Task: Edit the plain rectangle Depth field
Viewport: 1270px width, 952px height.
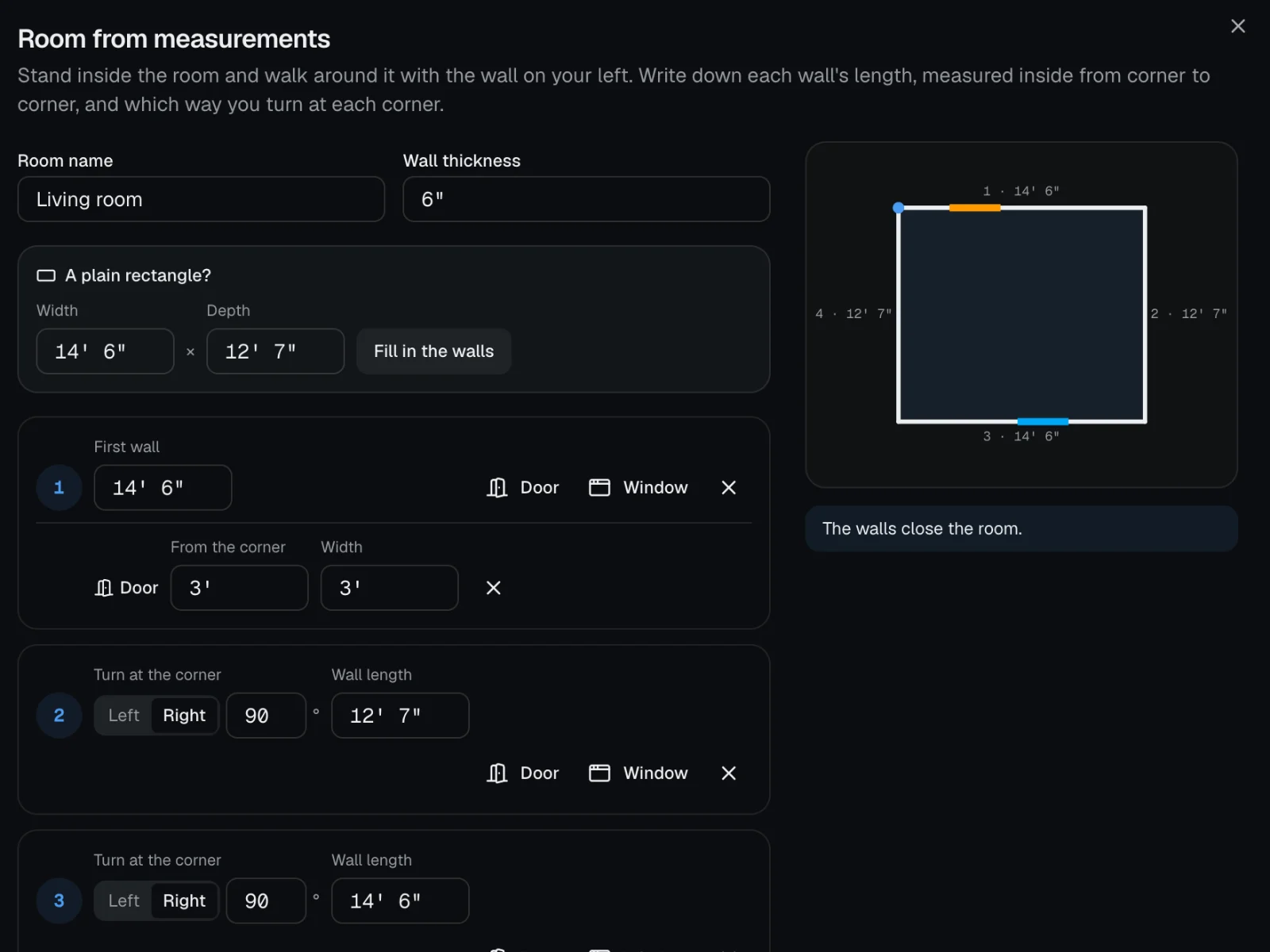Action: point(275,351)
